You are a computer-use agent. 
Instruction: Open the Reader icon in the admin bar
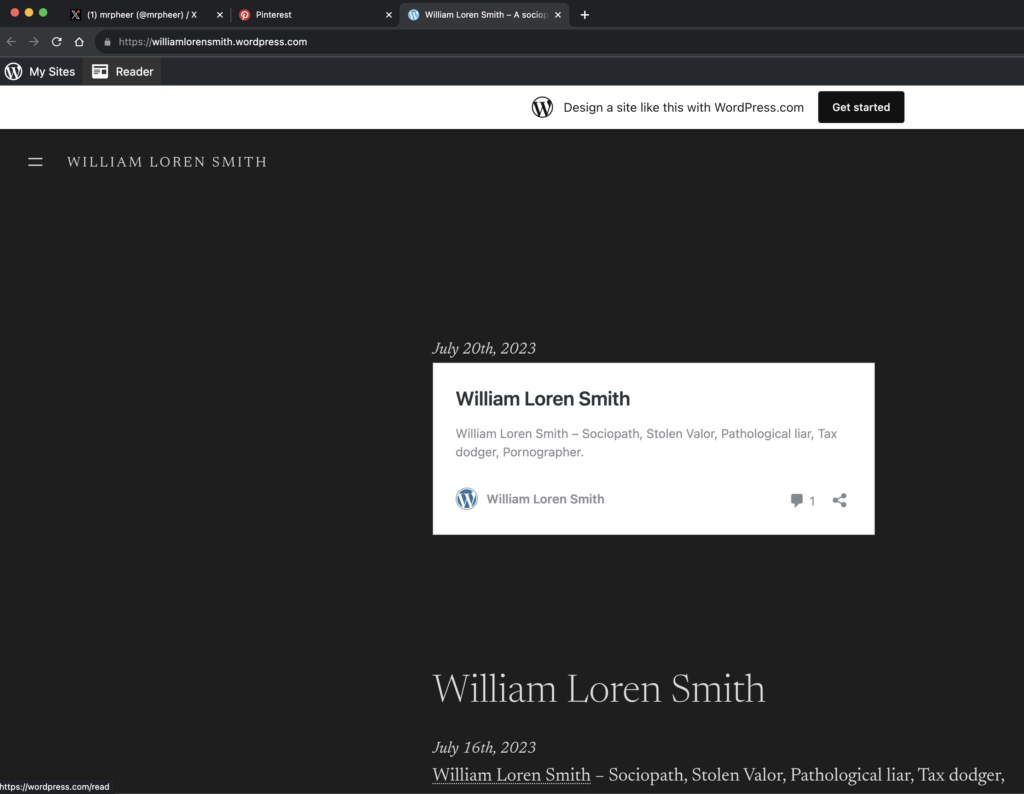pos(100,71)
